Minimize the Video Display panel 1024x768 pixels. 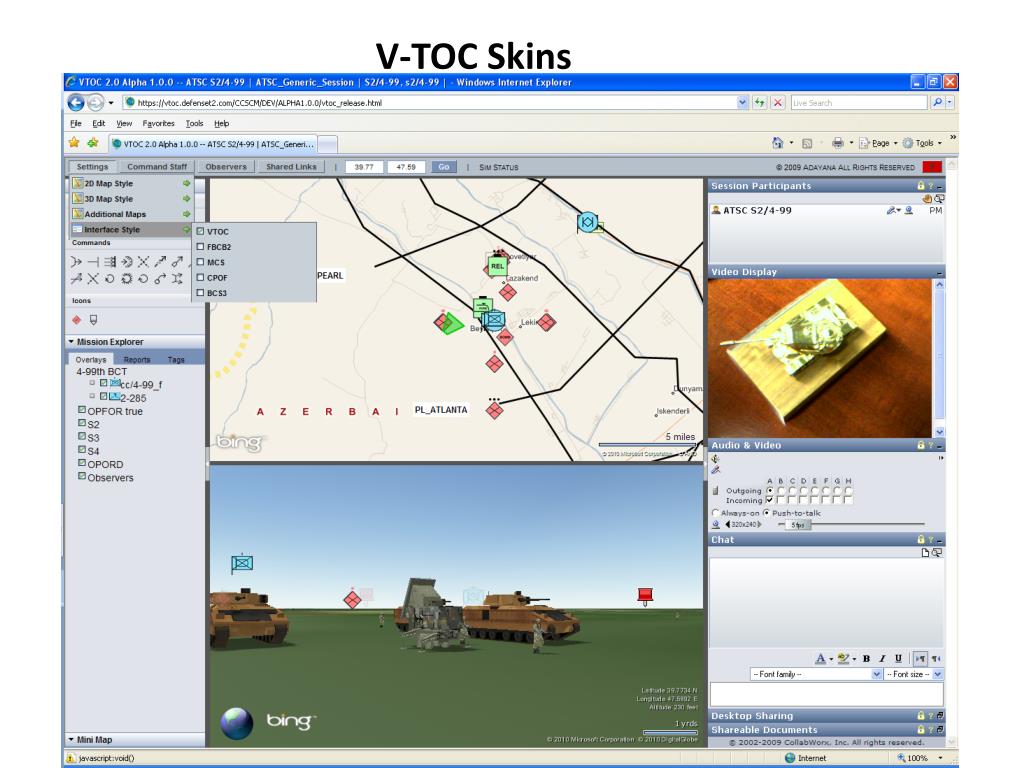tap(940, 272)
